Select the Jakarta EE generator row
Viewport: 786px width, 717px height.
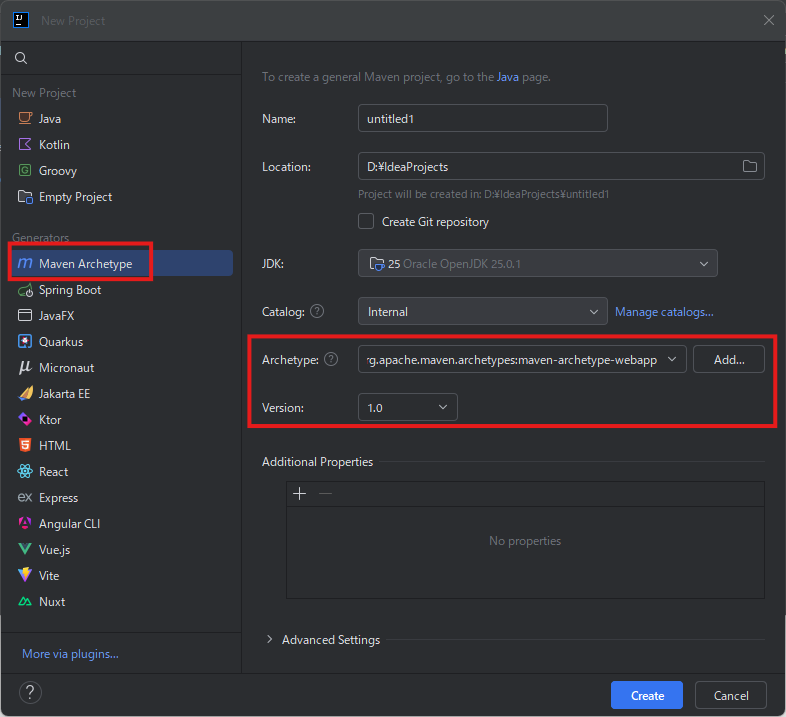click(122, 394)
